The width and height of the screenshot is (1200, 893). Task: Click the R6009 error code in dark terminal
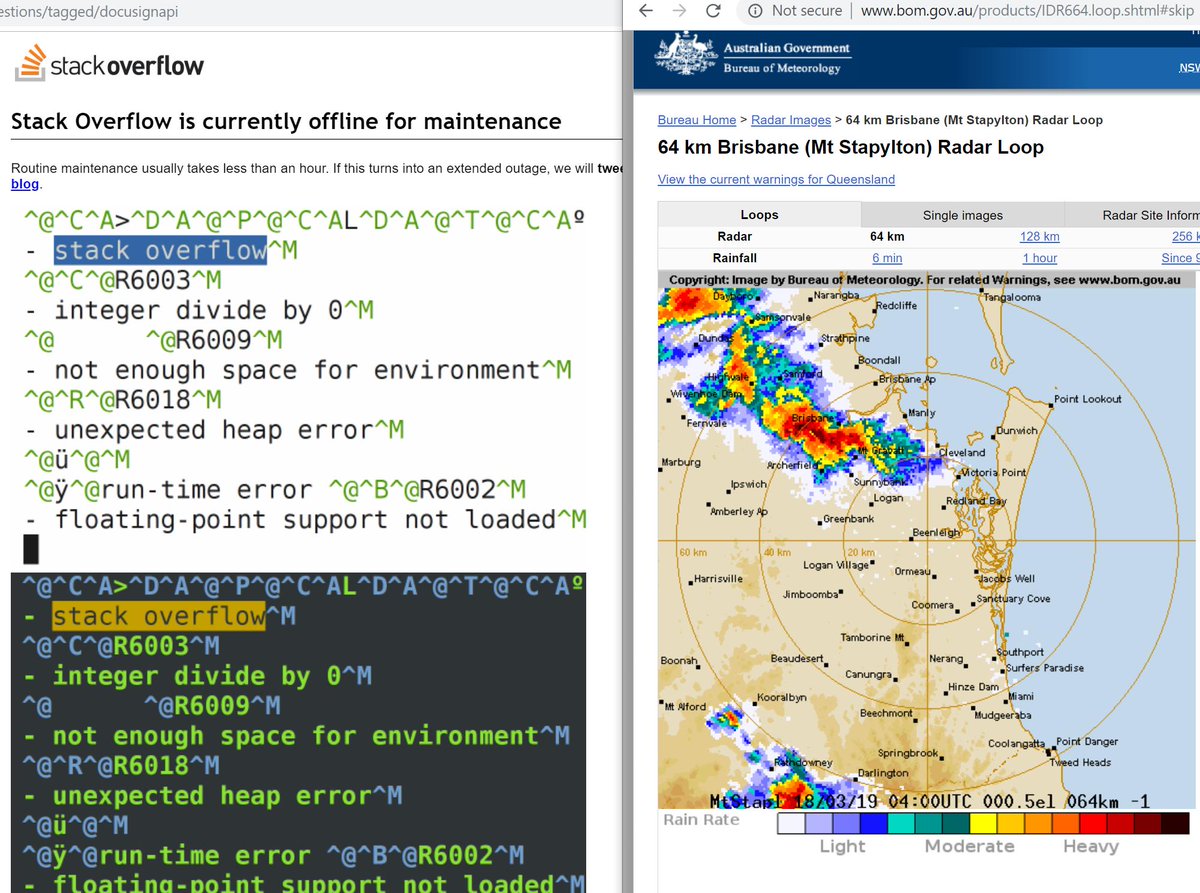[x=214, y=706]
